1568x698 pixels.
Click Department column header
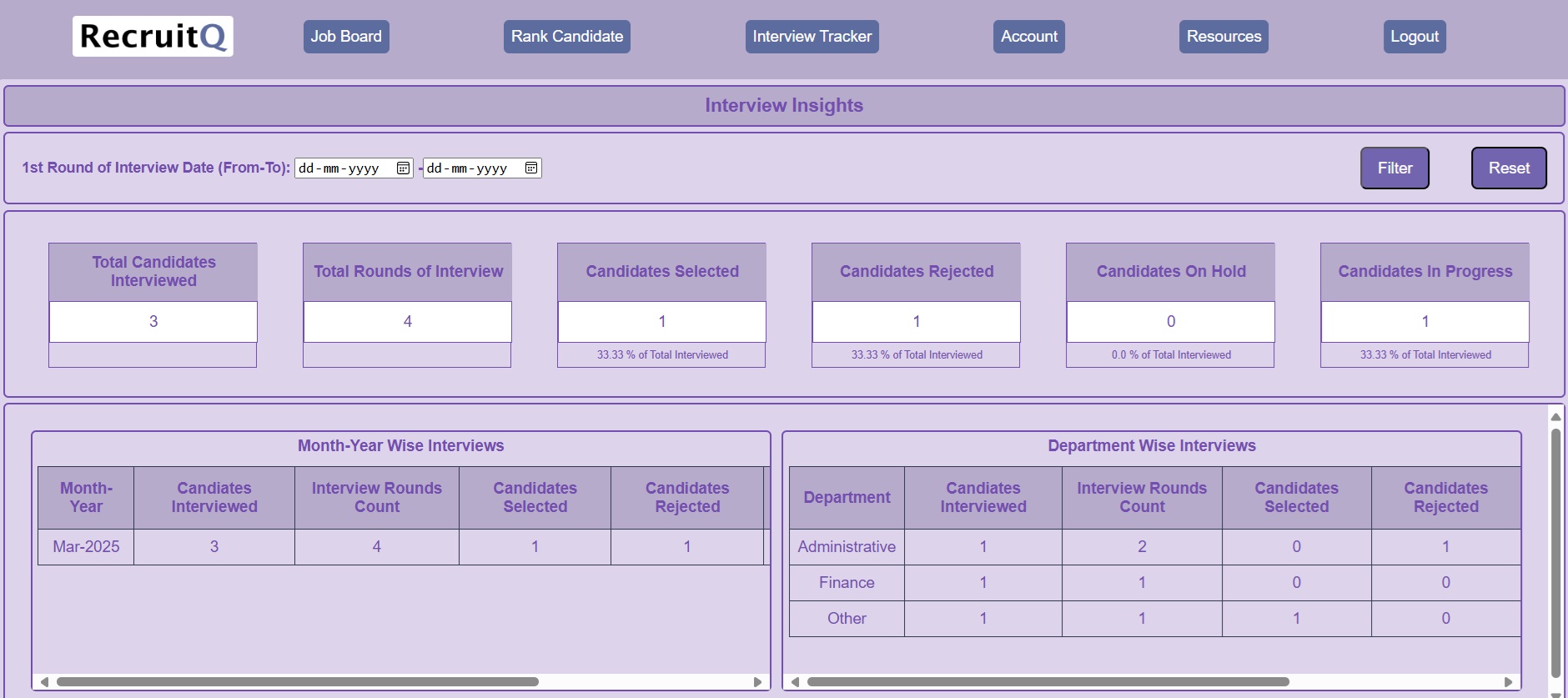847,498
